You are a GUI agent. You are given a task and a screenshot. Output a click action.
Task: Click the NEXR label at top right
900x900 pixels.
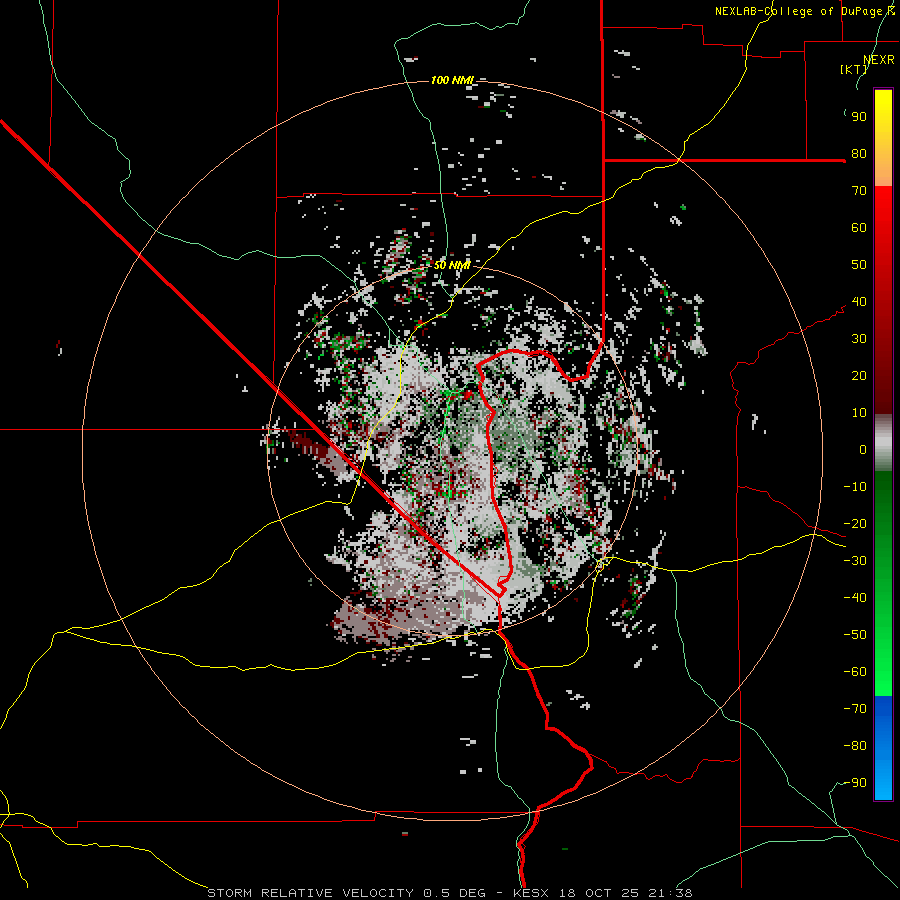(x=879, y=60)
